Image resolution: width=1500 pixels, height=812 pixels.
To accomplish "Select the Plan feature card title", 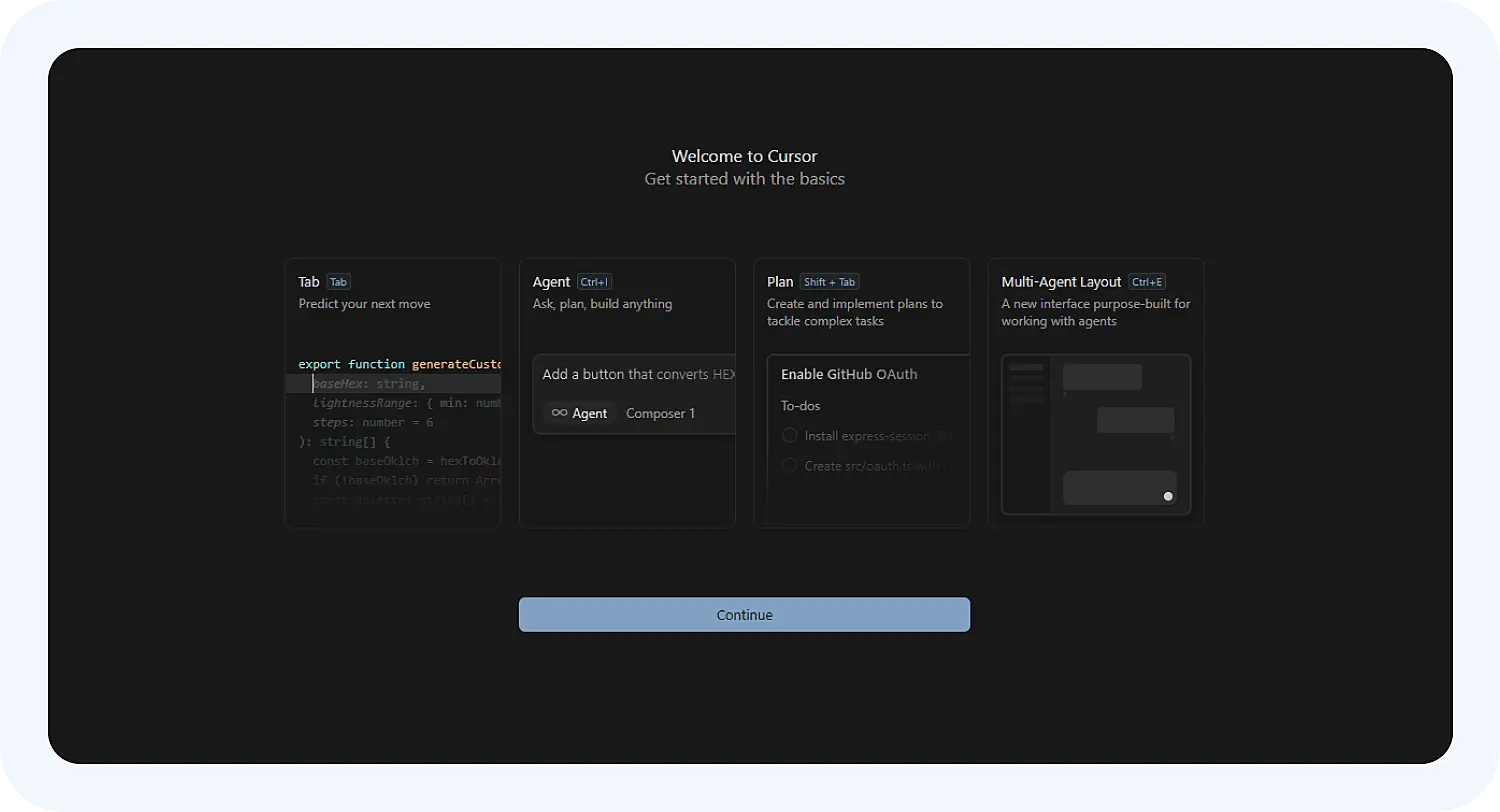I will 780,282.
